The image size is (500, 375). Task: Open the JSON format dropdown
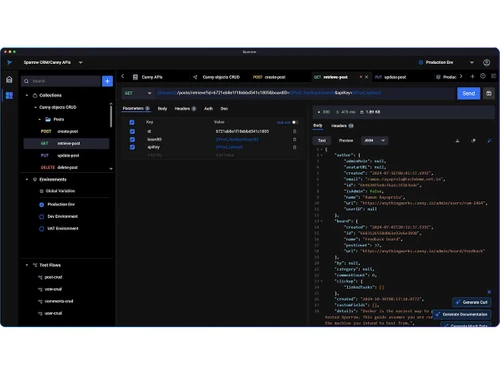(375, 141)
